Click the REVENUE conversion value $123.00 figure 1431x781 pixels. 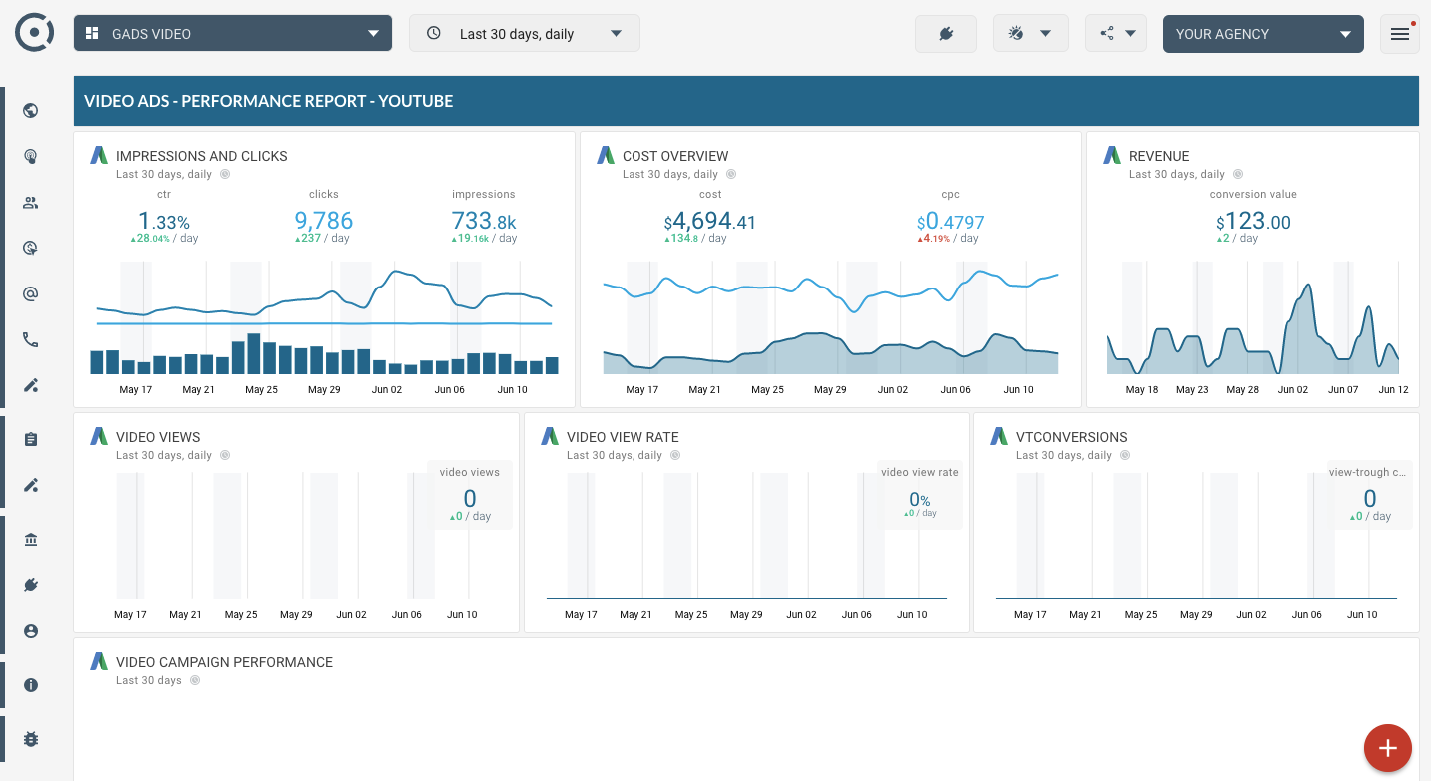tap(1253, 223)
